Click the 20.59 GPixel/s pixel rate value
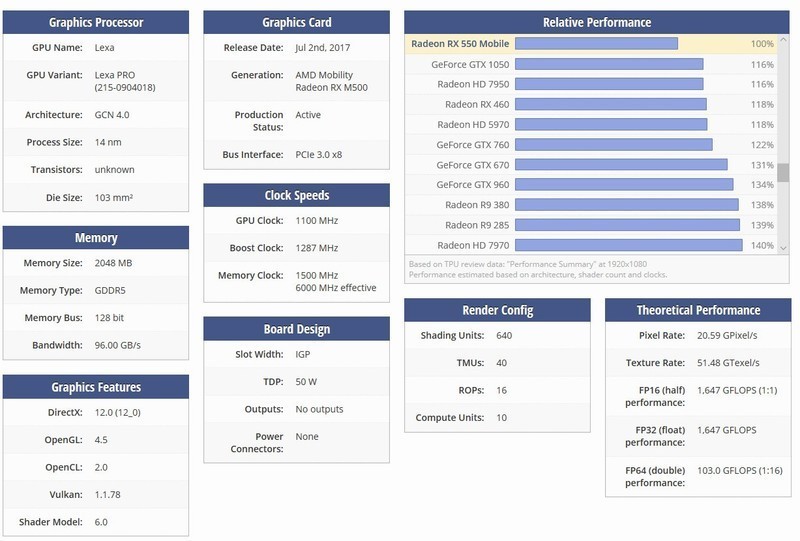800x541 pixels. pos(727,335)
